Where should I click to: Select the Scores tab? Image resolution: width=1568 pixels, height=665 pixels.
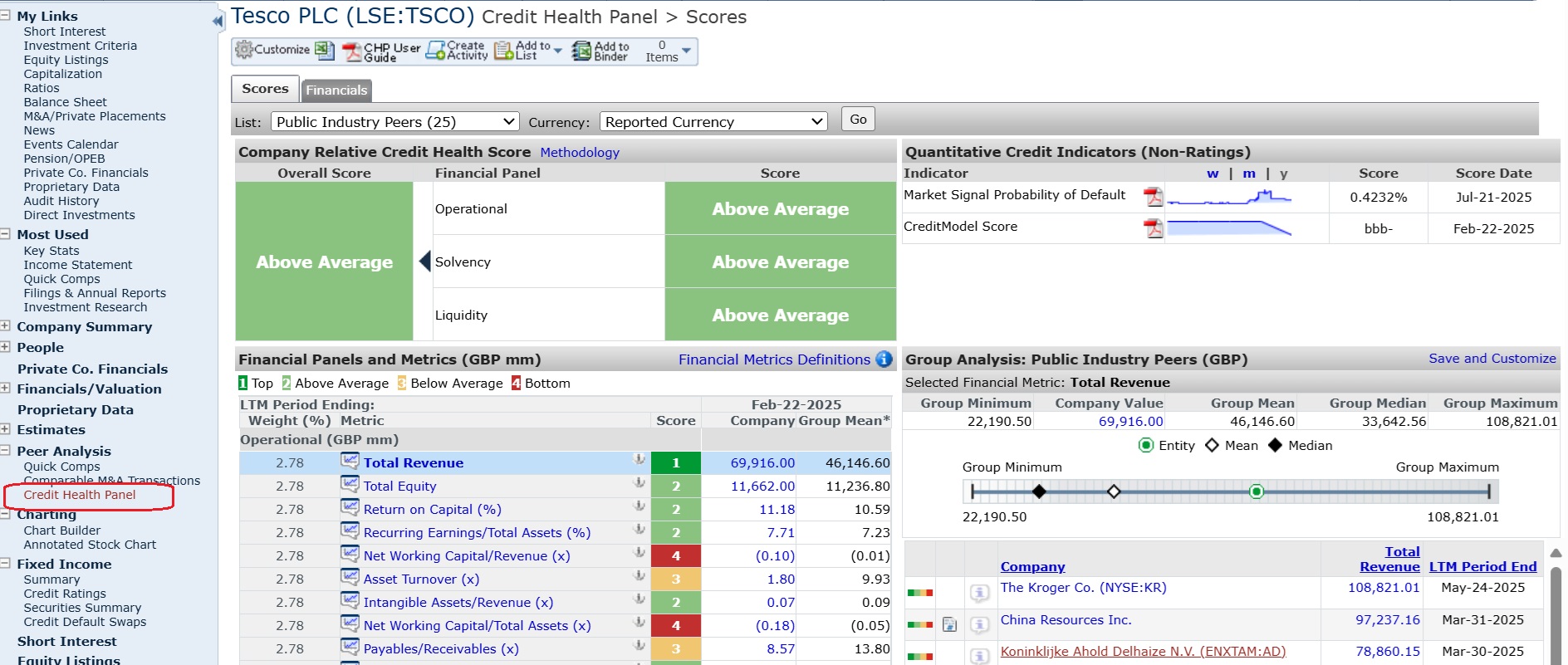(x=265, y=89)
